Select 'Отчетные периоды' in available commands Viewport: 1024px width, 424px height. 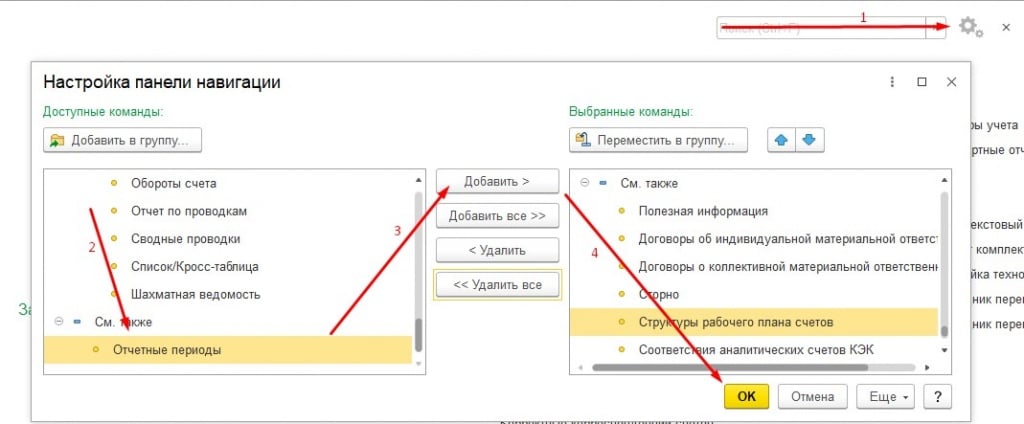coord(167,350)
